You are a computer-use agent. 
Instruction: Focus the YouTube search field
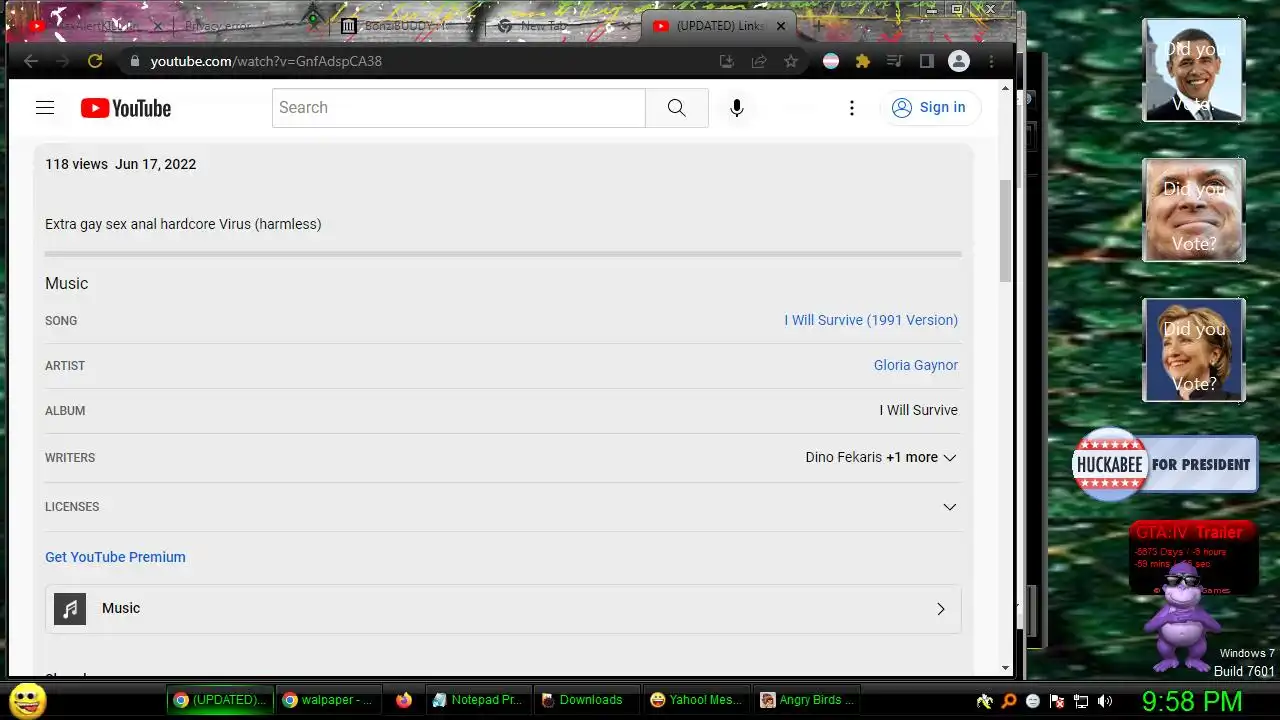(x=459, y=108)
